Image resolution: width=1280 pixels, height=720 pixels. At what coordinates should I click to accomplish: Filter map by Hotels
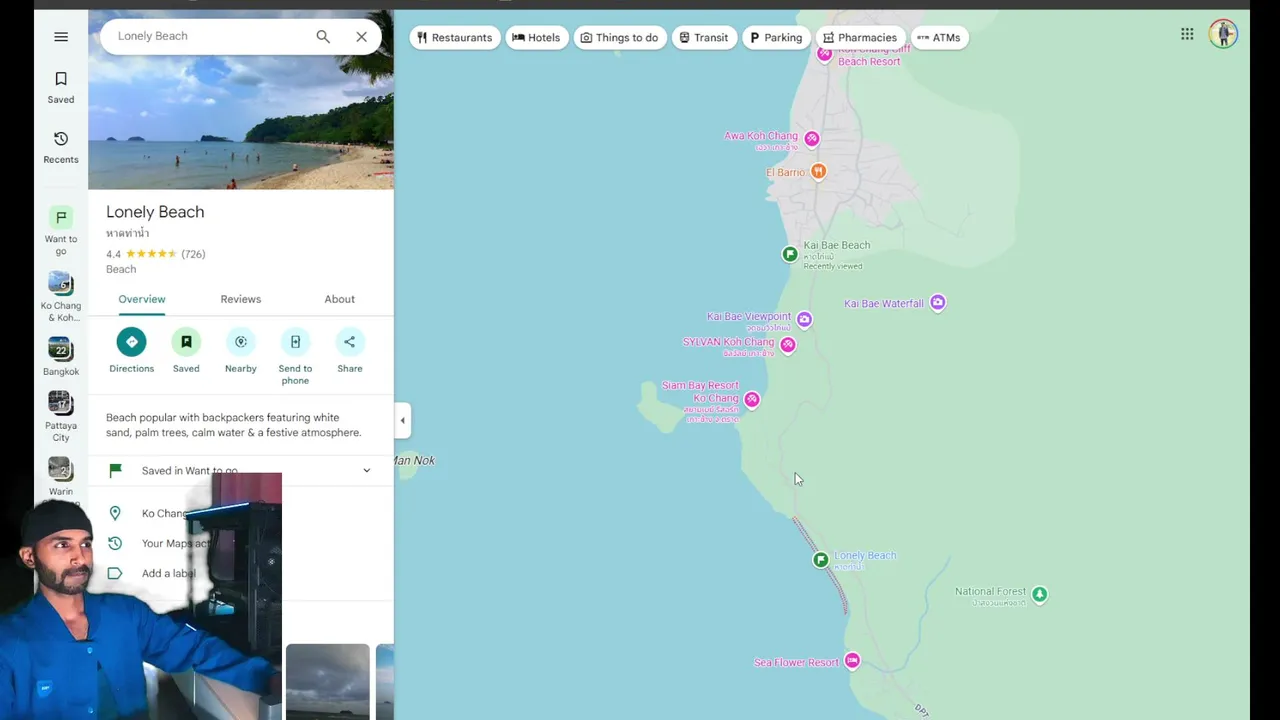tap(536, 38)
